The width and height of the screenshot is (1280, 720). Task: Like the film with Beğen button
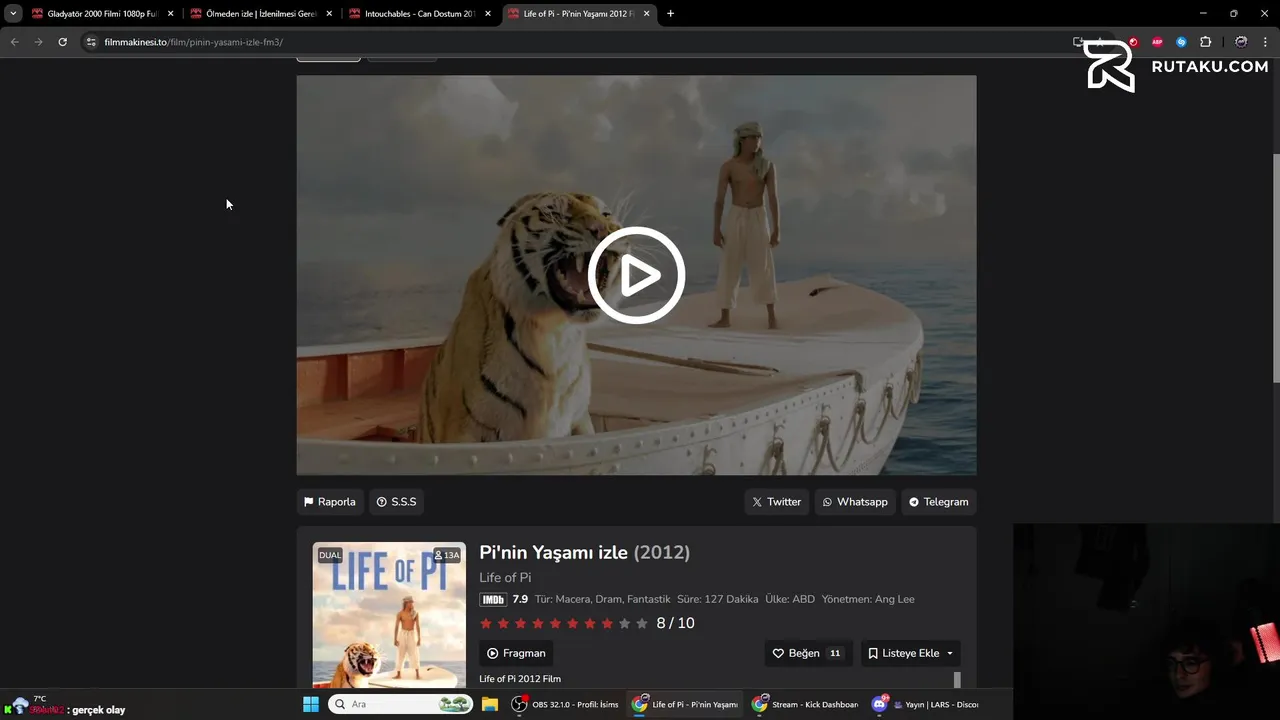click(x=808, y=653)
